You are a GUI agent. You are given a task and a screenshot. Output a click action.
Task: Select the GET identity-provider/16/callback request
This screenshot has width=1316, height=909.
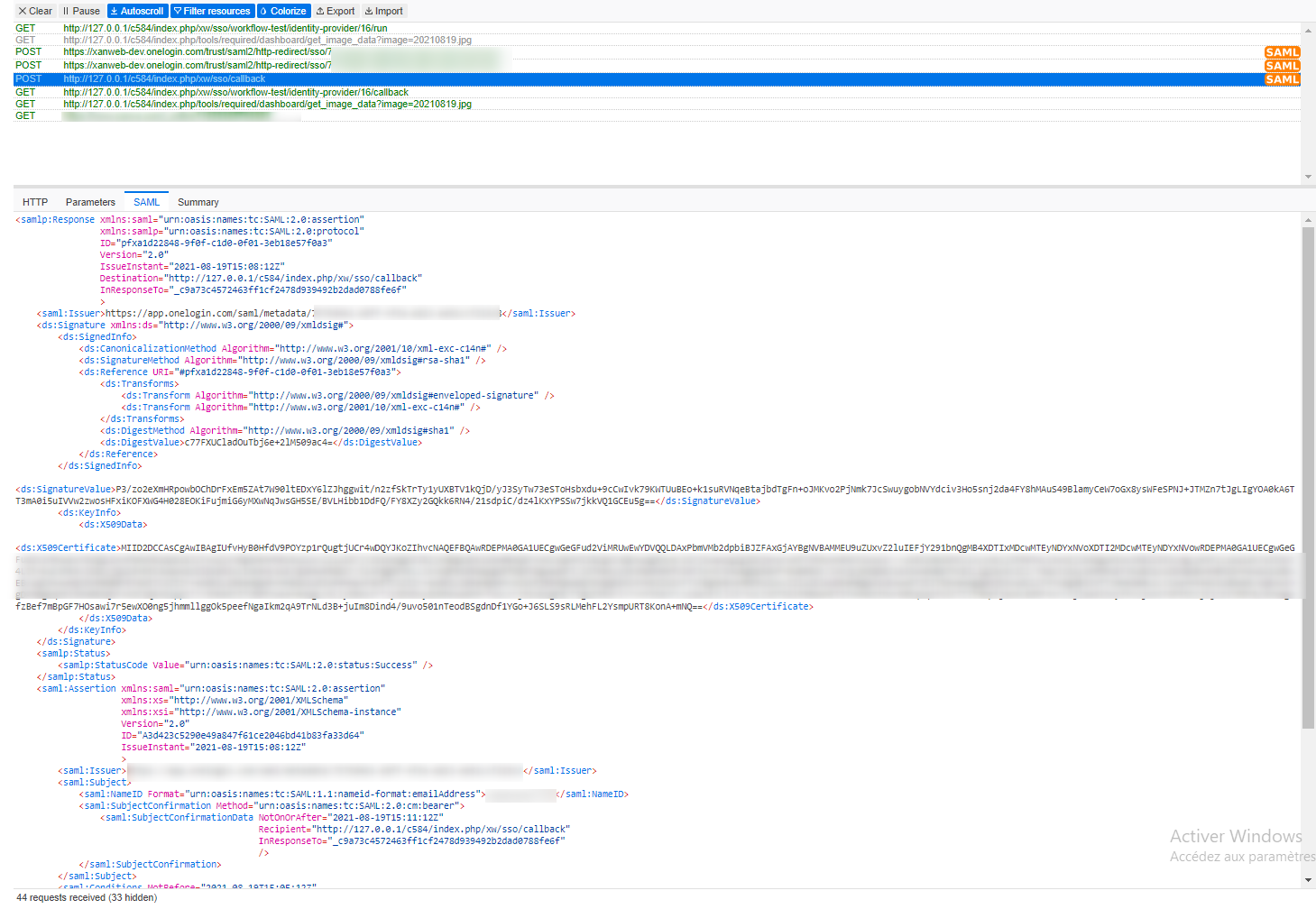235,92
